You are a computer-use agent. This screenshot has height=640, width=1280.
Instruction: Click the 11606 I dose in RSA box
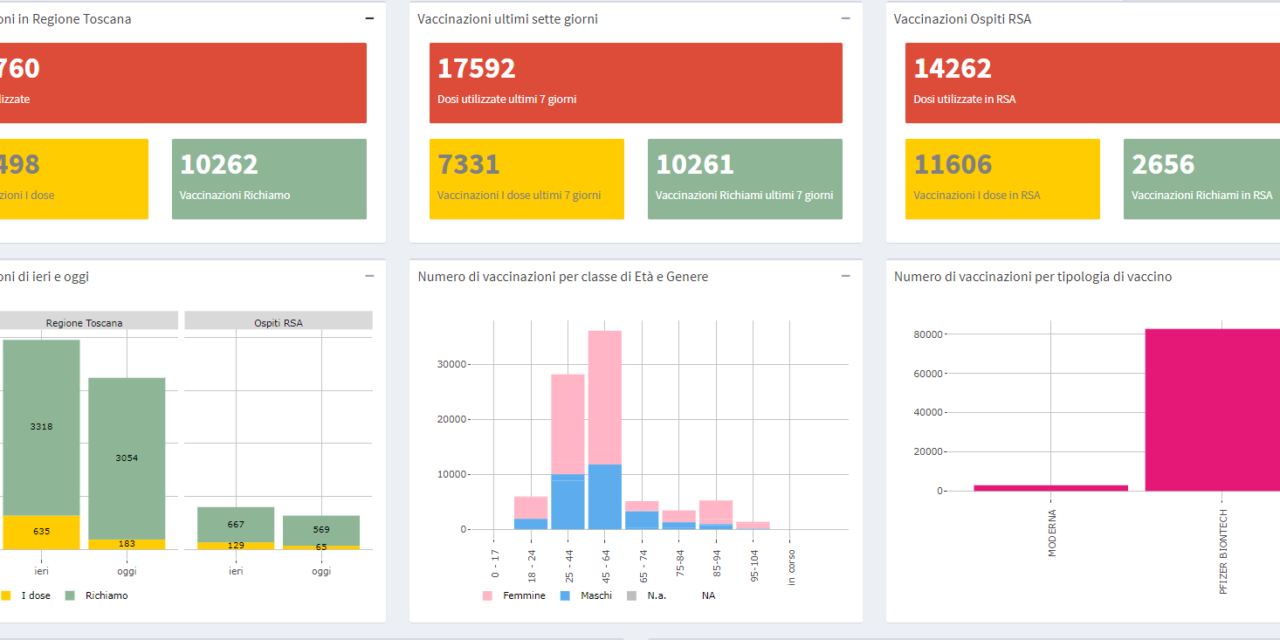coord(1002,179)
